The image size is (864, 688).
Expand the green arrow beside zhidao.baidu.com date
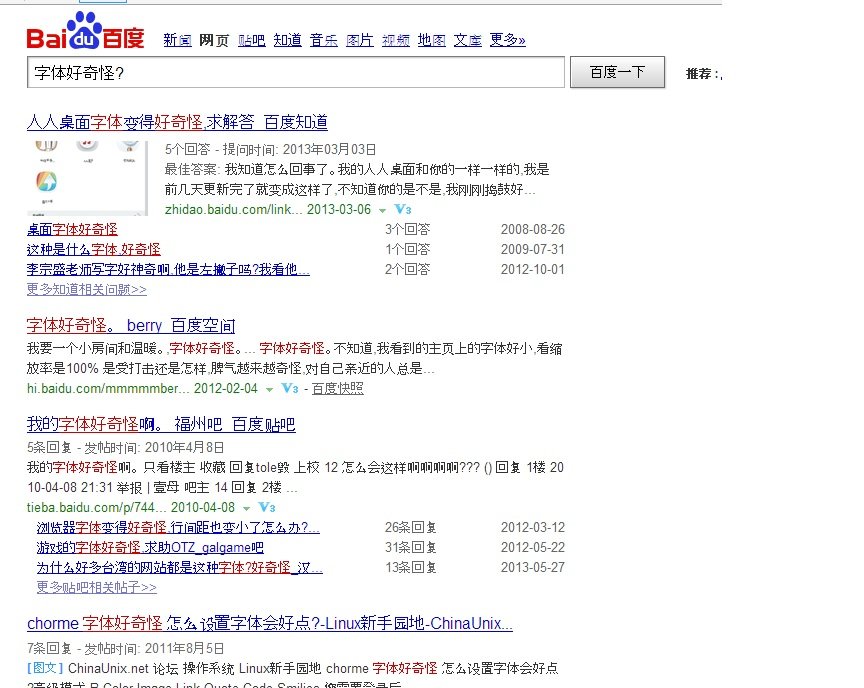tap(382, 211)
